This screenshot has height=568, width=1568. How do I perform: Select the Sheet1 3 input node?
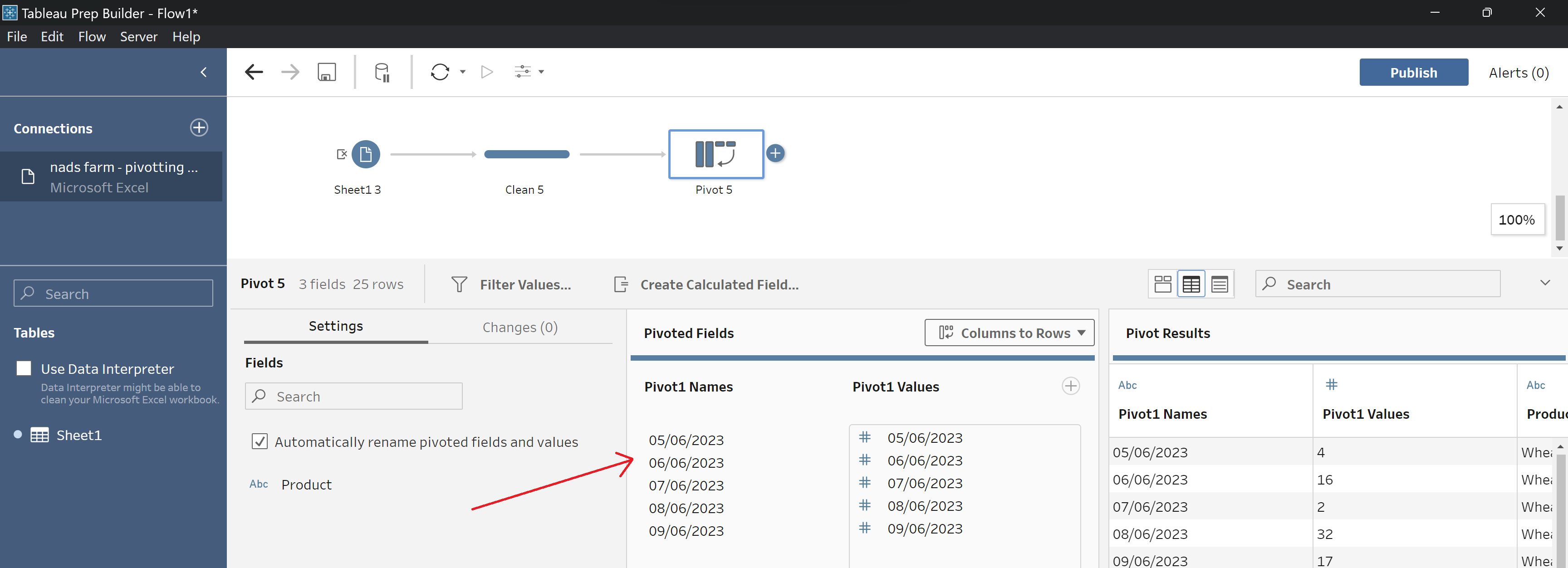pos(365,154)
